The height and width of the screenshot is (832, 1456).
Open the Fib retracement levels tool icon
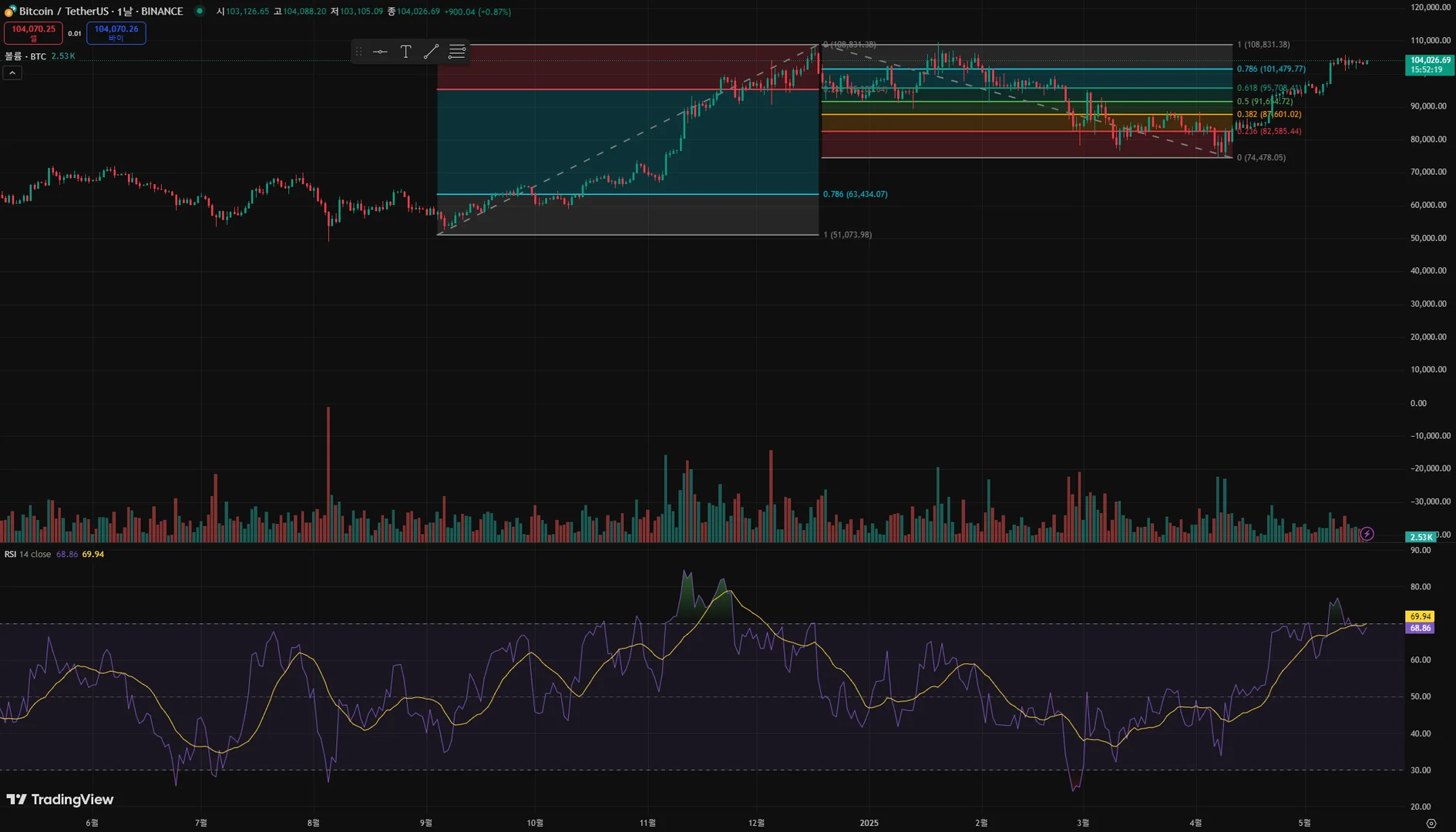(457, 52)
